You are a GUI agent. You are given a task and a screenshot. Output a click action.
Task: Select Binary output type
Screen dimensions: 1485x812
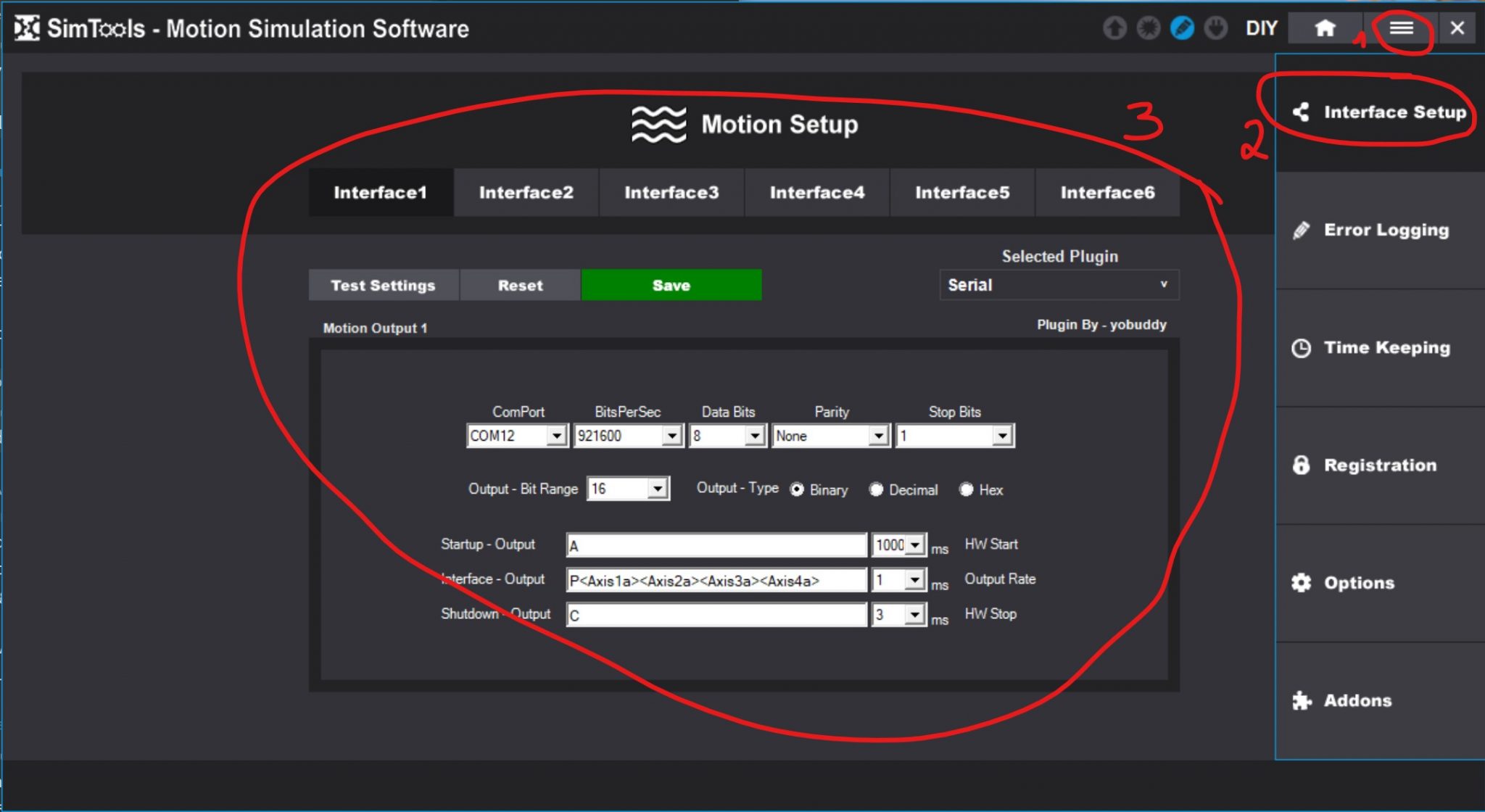(797, 489)
